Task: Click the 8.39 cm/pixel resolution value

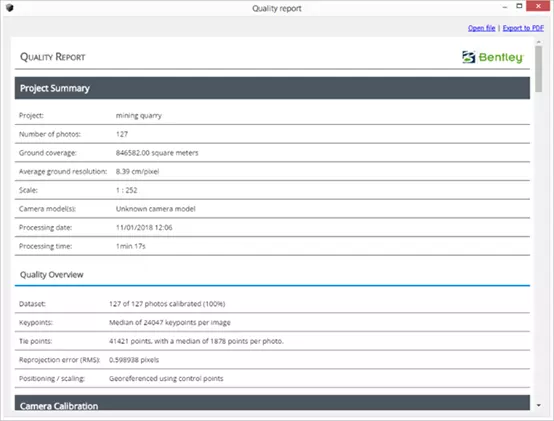Action: pyautogui.click(x=137, y=171)
